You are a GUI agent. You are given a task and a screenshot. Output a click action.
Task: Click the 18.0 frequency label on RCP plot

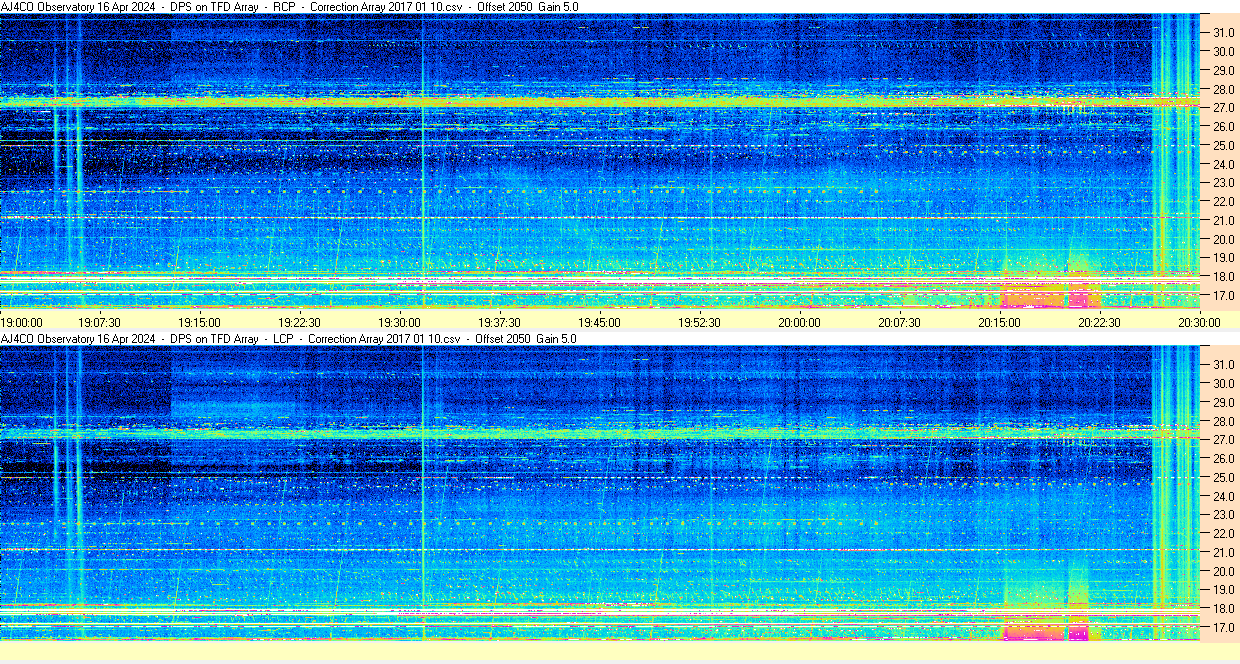click(x=1224, y=276)
